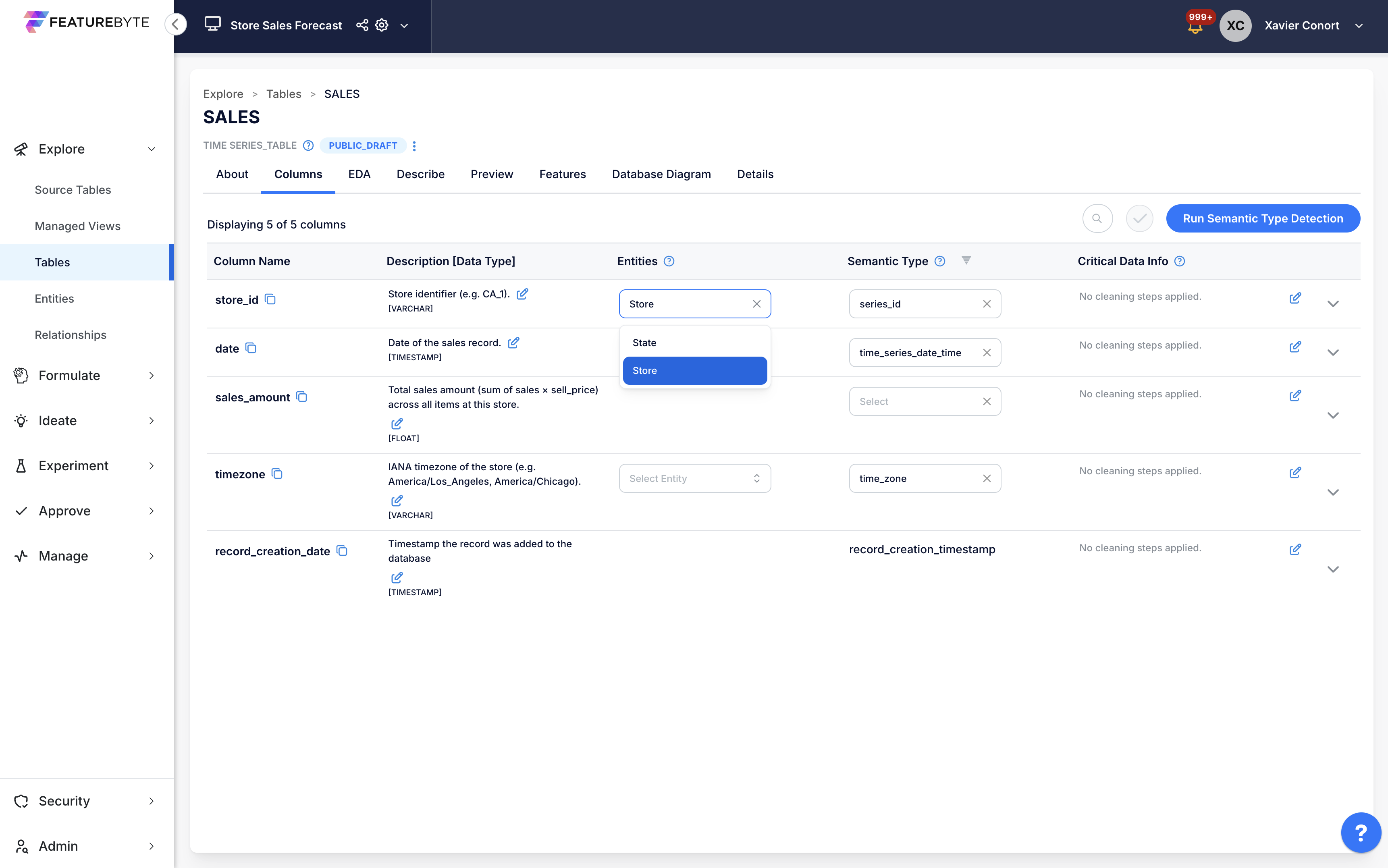The image size is (1388, 868).
Task: Open the Select Entity dropdown for timezone
Action: click(x=694, y=478)
